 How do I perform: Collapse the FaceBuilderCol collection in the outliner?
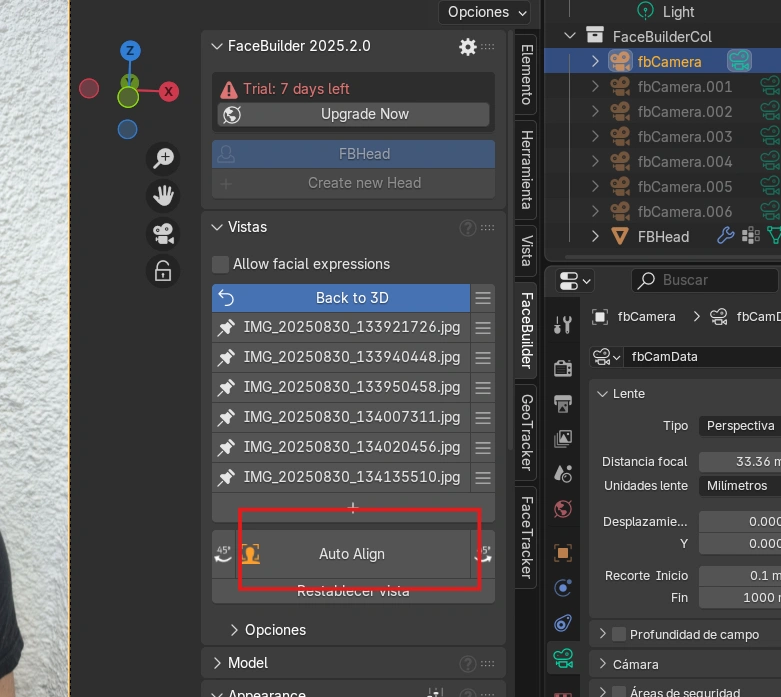570,36
